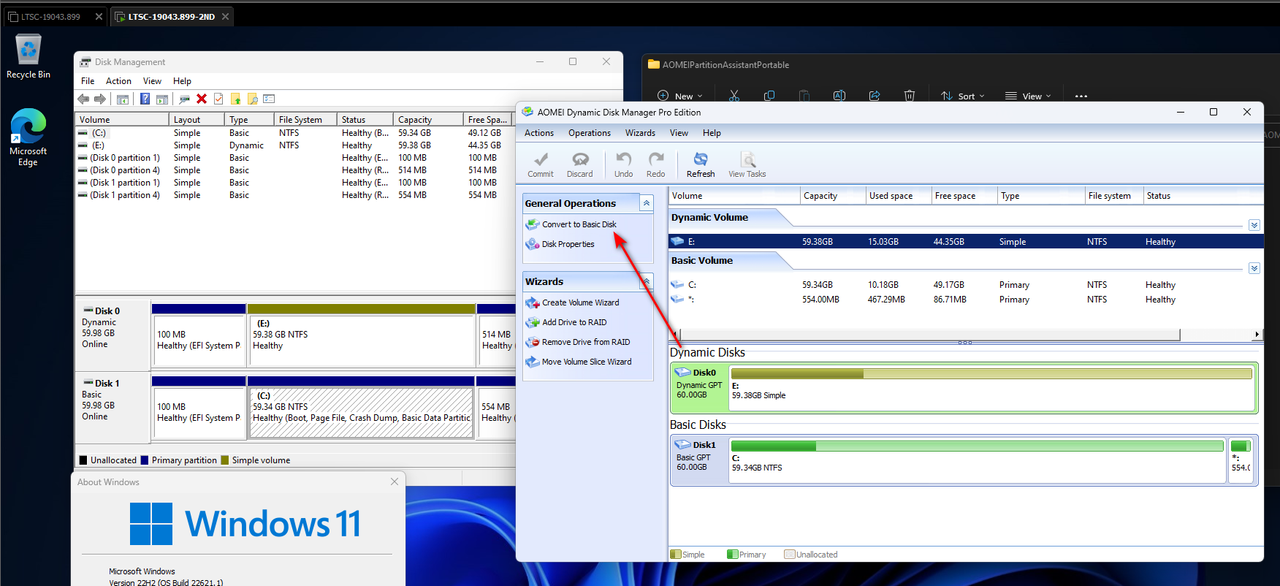Open the three-dot See more menu in File Explorer
Image resolution: width=1280 pixels, height=586 pixels.
[1081, 96]
